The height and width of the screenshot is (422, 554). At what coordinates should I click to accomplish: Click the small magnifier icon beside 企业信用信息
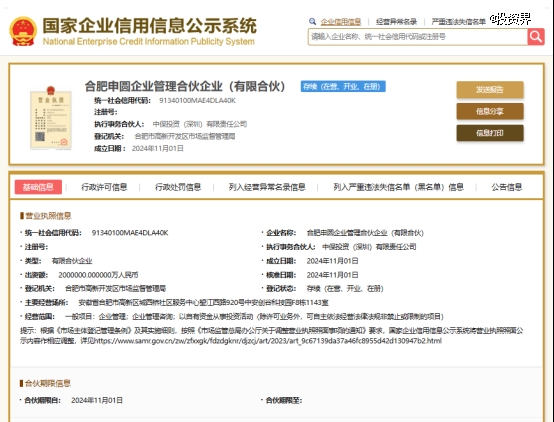(x=312, y=22)
